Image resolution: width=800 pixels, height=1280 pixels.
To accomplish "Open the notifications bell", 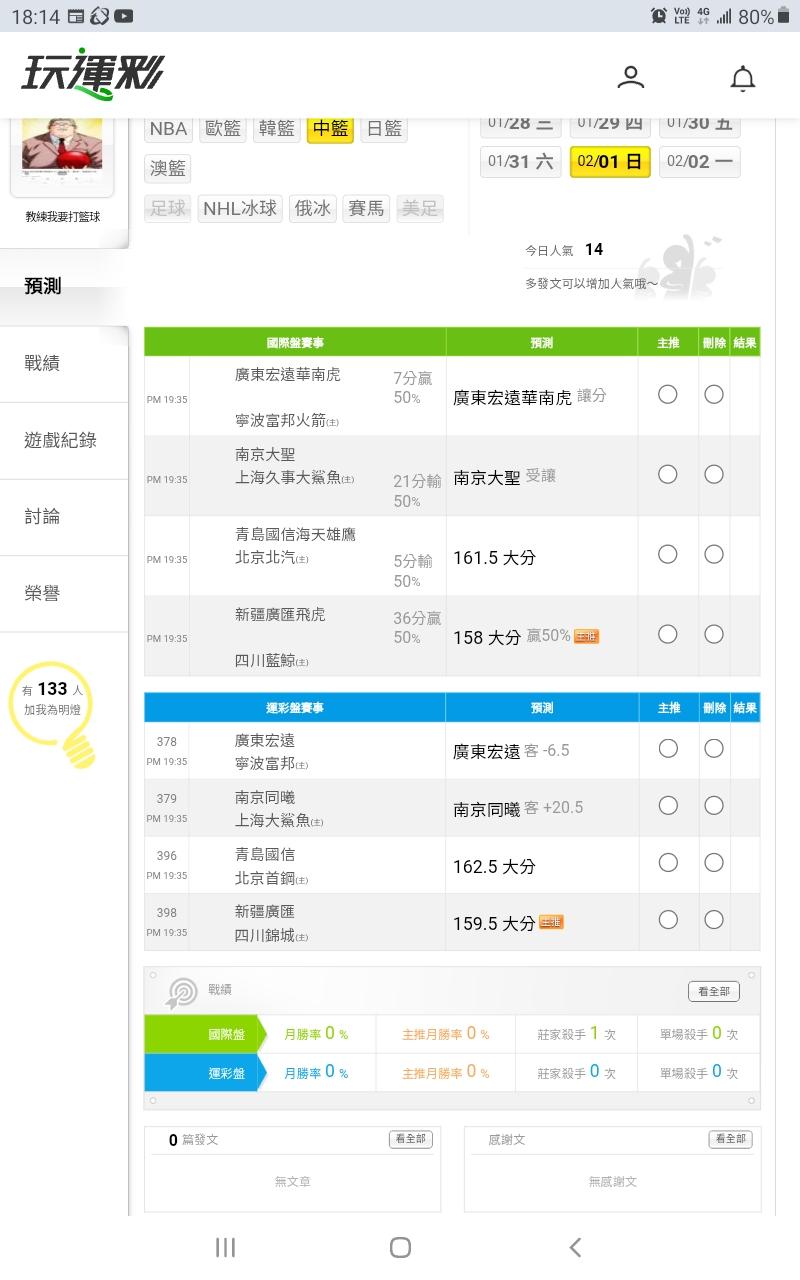I will coord(742,78).
